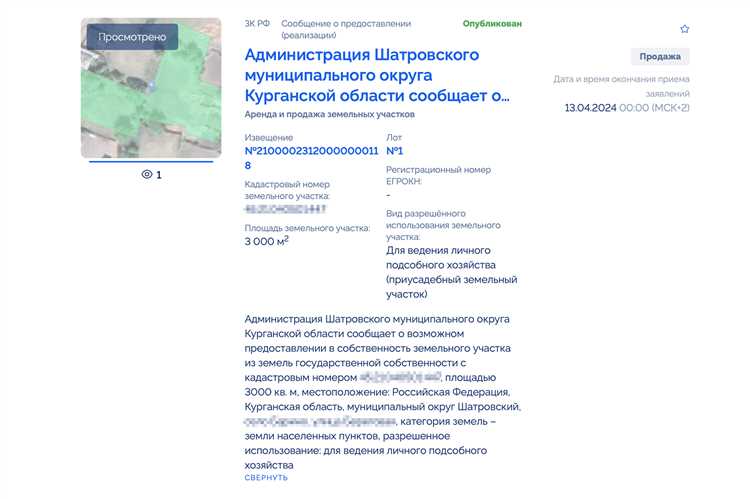Screen dimensions: 750x499
Task: Collapse description with 'СВЕРНУТЬ'
Action: [266, 477]
